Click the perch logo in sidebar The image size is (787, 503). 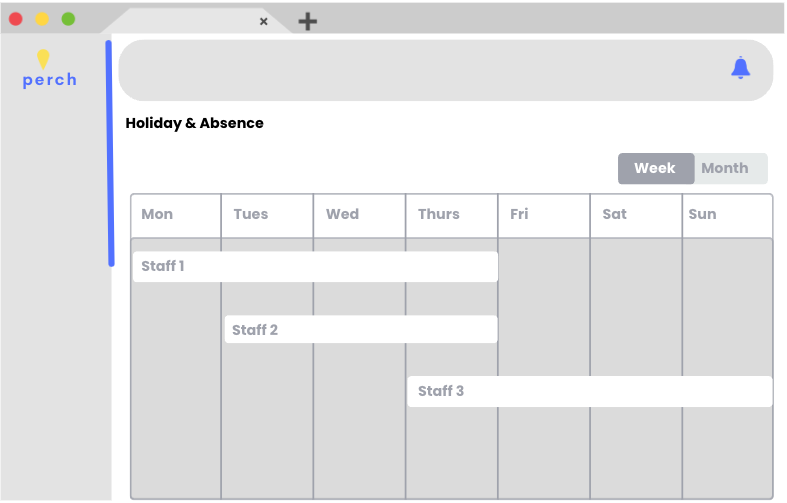click(x=50, y=69)
